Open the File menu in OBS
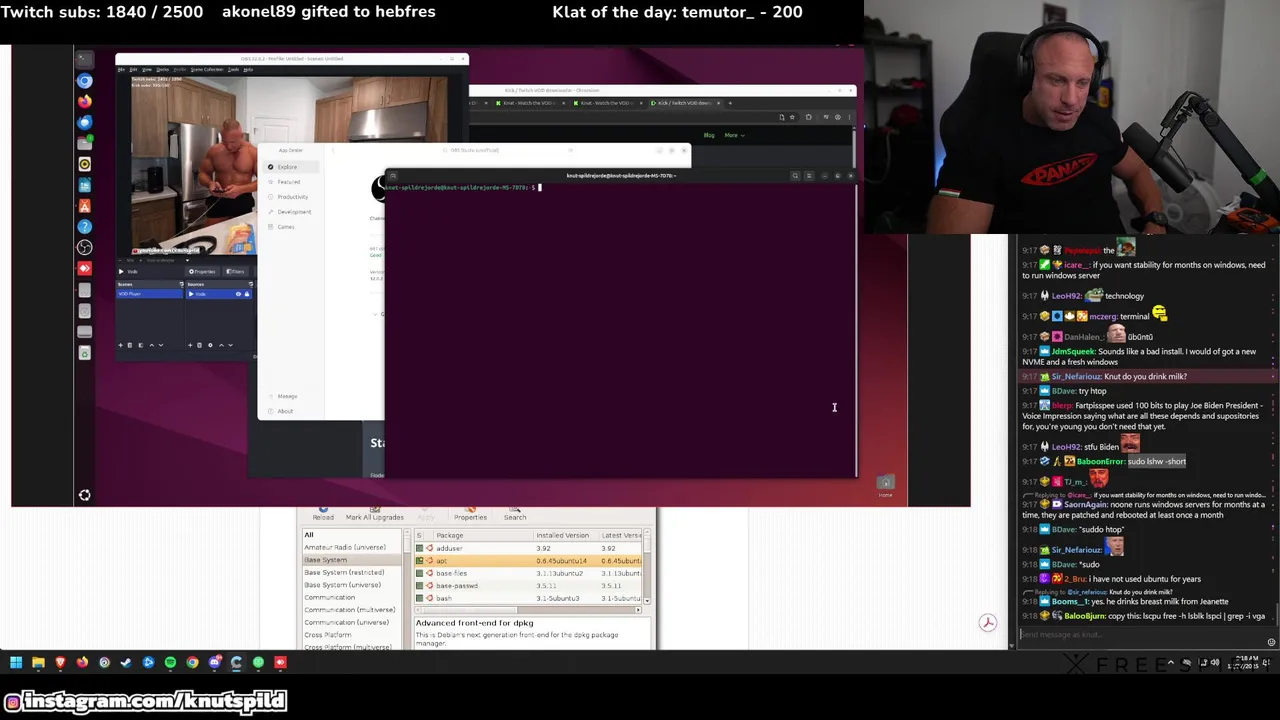 [121, 69]
